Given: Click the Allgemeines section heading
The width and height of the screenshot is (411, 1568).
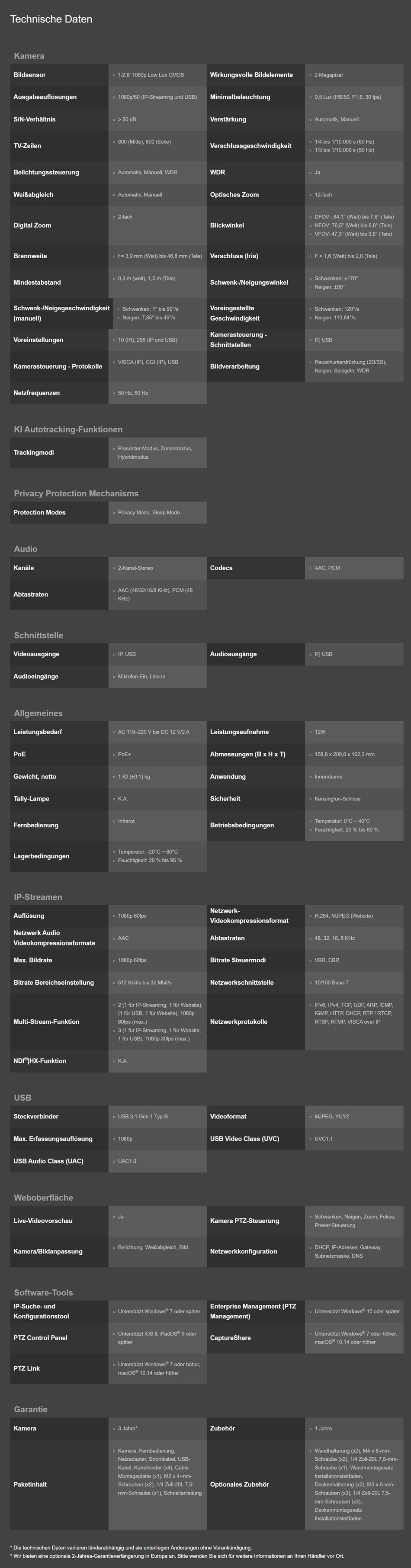Looking at the screenshot, I should tap(39, 713).
